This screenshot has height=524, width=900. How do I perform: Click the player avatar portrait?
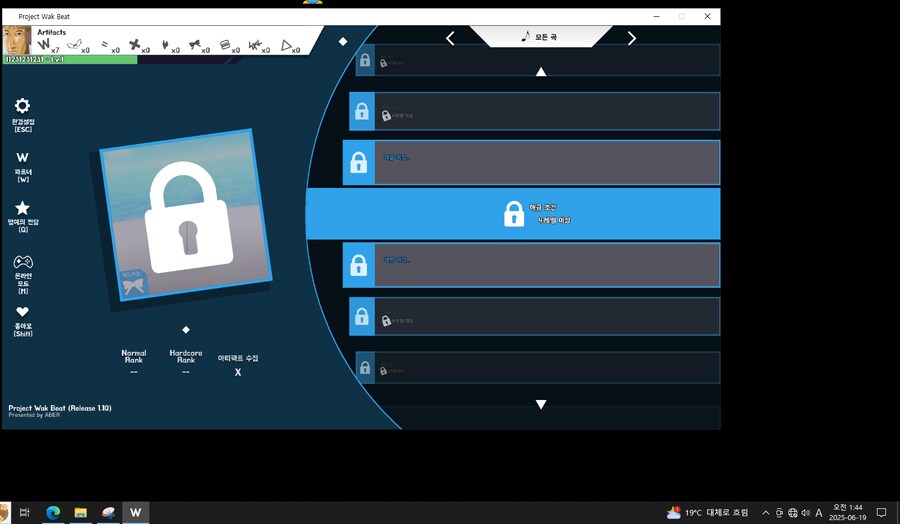16,40
